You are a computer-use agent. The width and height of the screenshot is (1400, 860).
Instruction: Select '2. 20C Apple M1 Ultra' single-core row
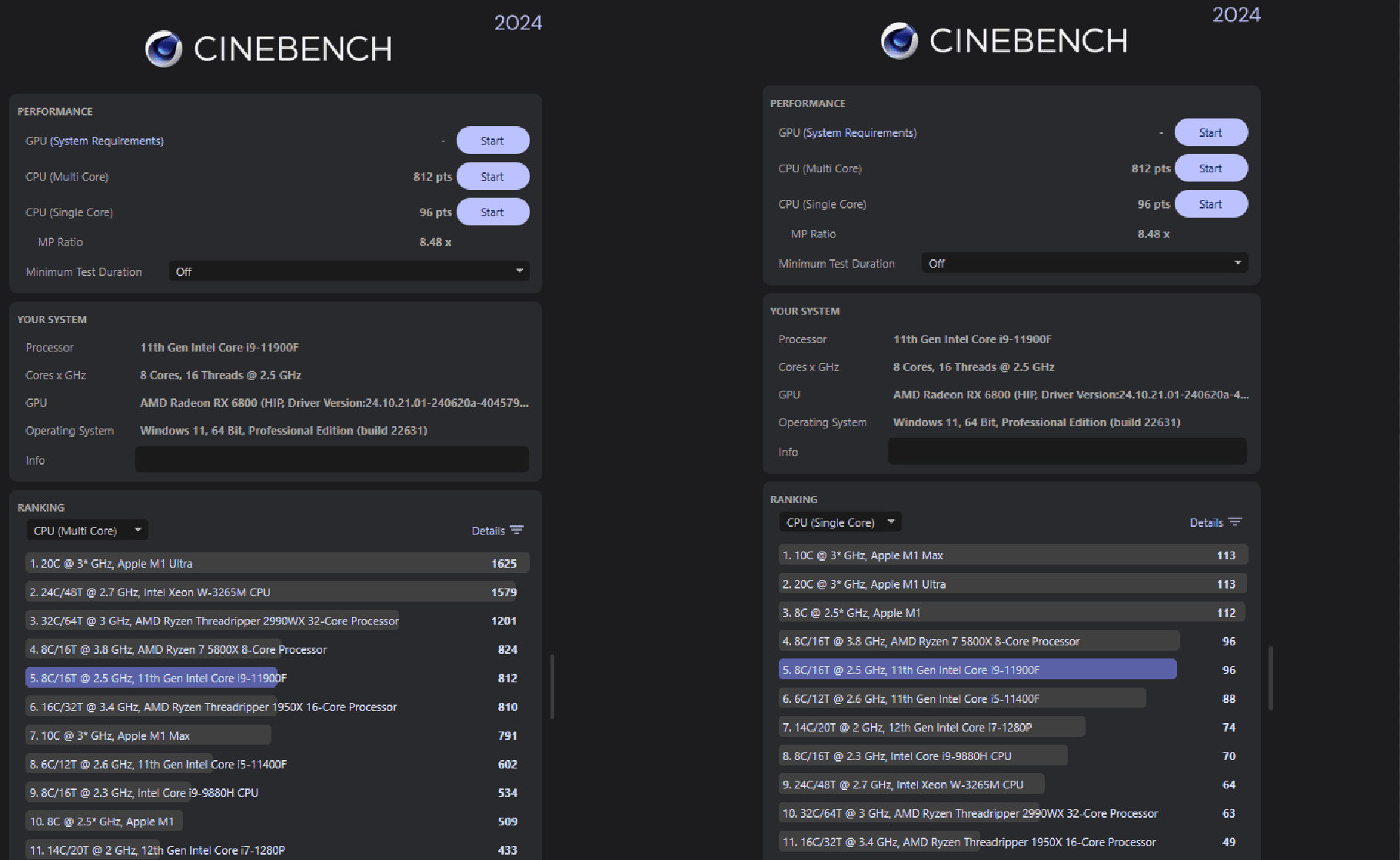click(1013, 584)
